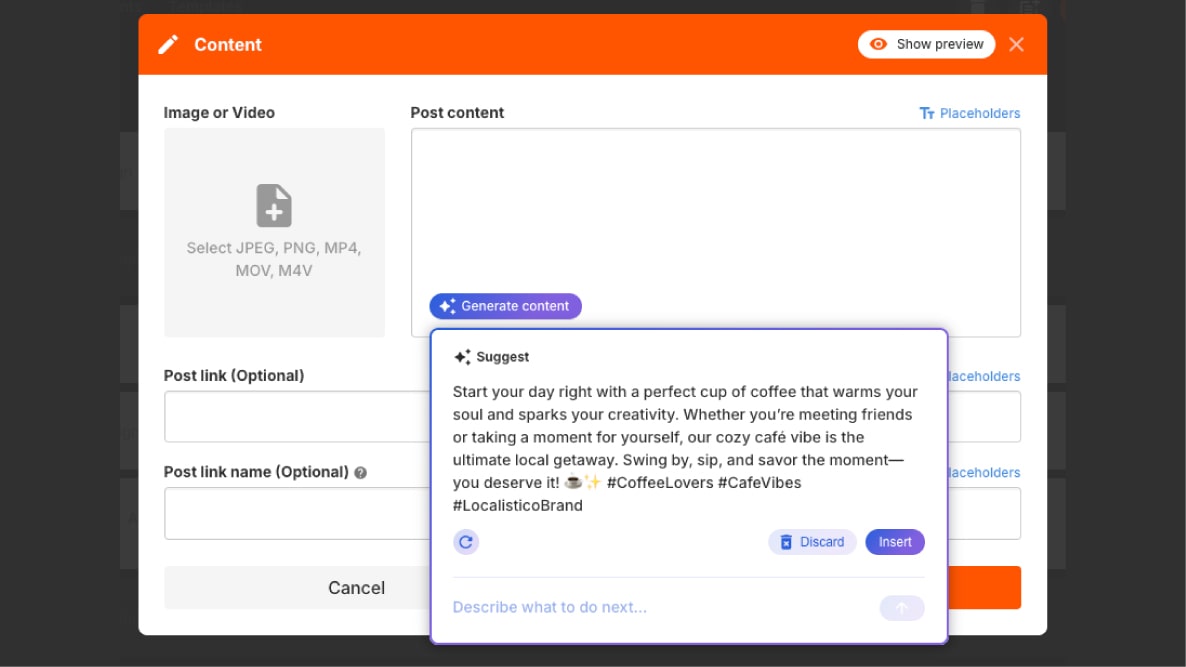Image resolution: width=1186 pixels, height=667 pixels.
Task: Focus the Post link name (Optional) input
Action: (x=296, y=513)
